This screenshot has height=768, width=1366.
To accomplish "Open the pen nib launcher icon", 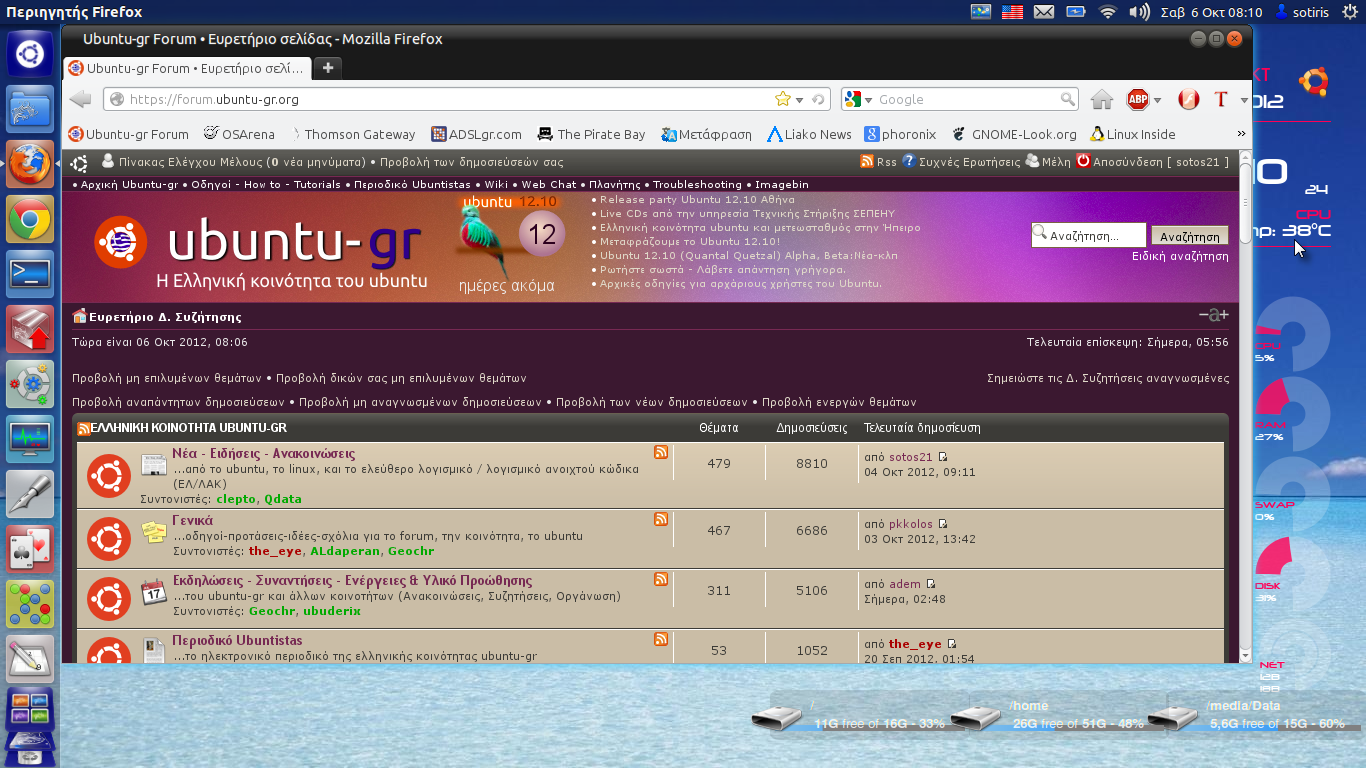I will point(29,494).
